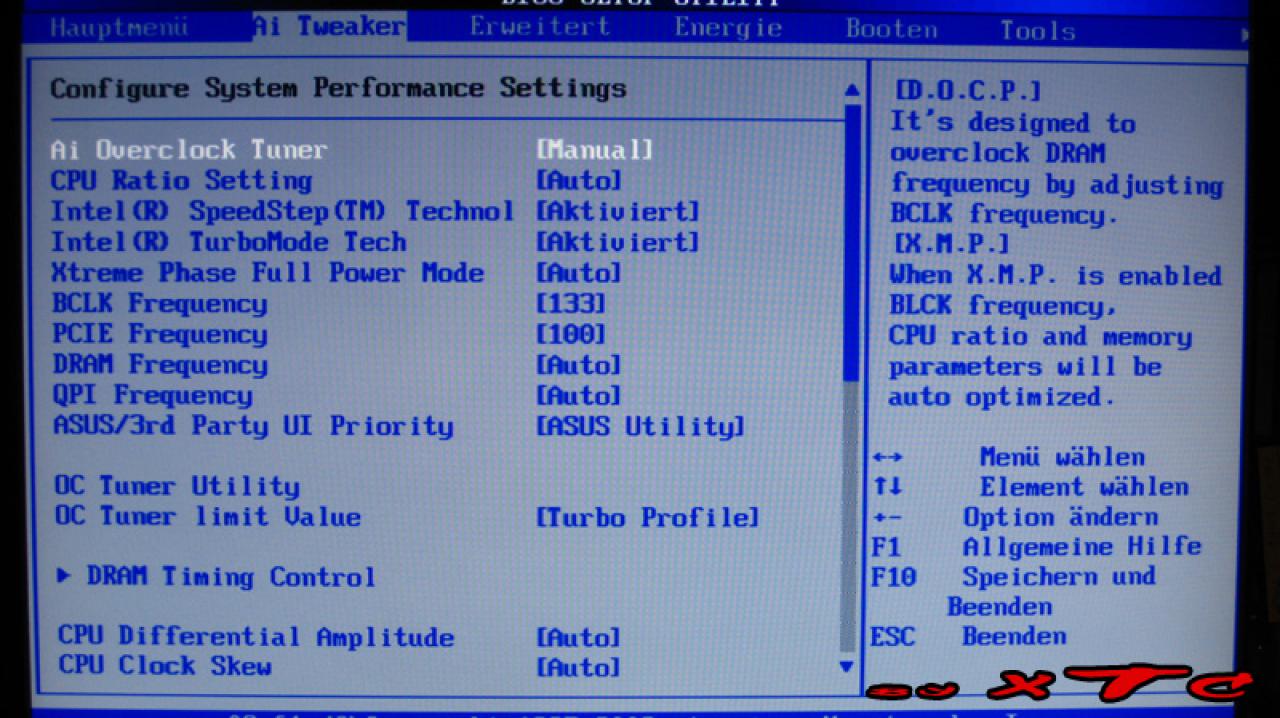The width and height of the screenshot is (1280, 718).
Task: Open the Hauptmenü tab
Action: [x=119, y=26]
